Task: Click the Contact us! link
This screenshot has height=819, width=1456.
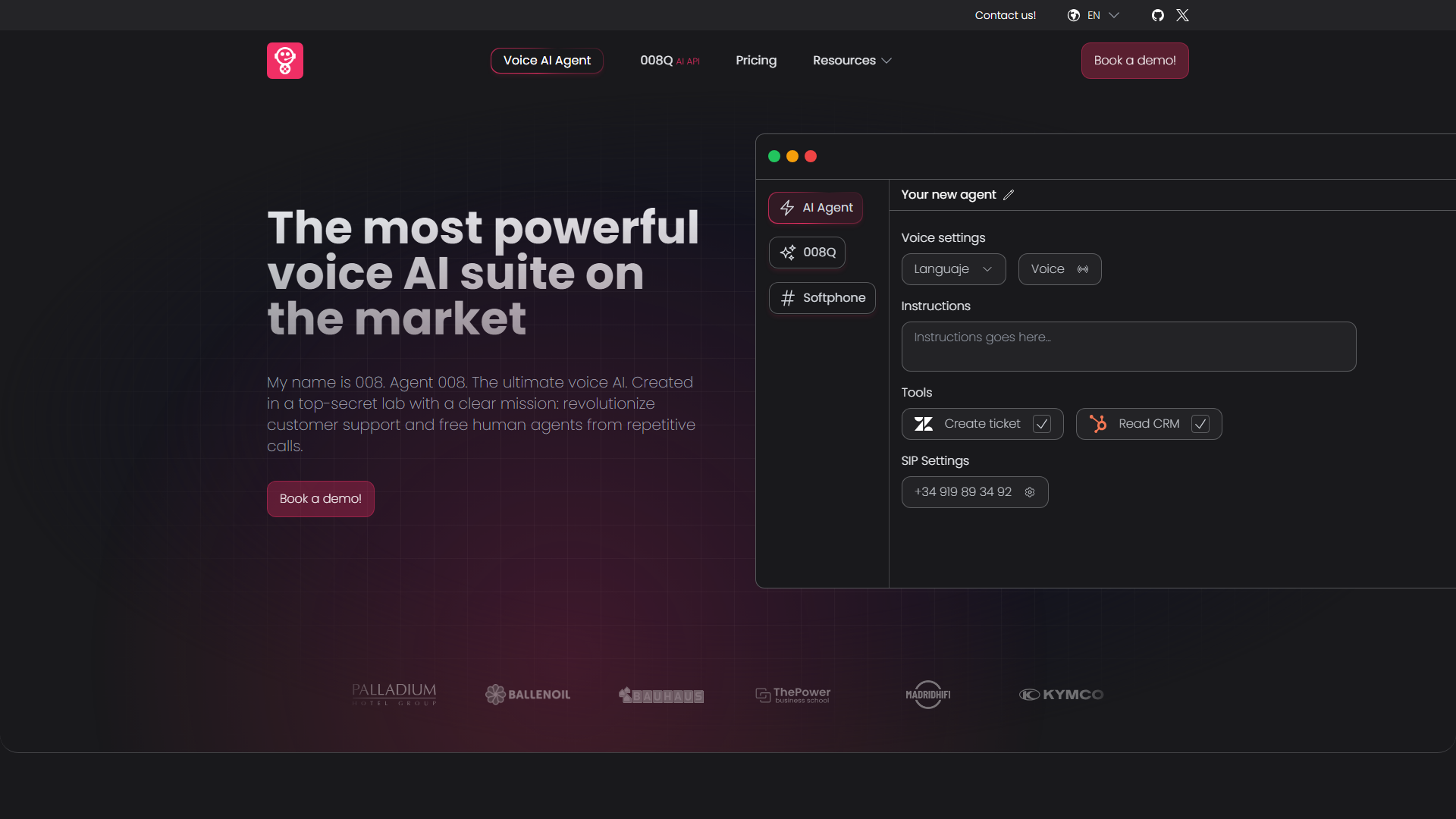Action: tap(1005, 15)
